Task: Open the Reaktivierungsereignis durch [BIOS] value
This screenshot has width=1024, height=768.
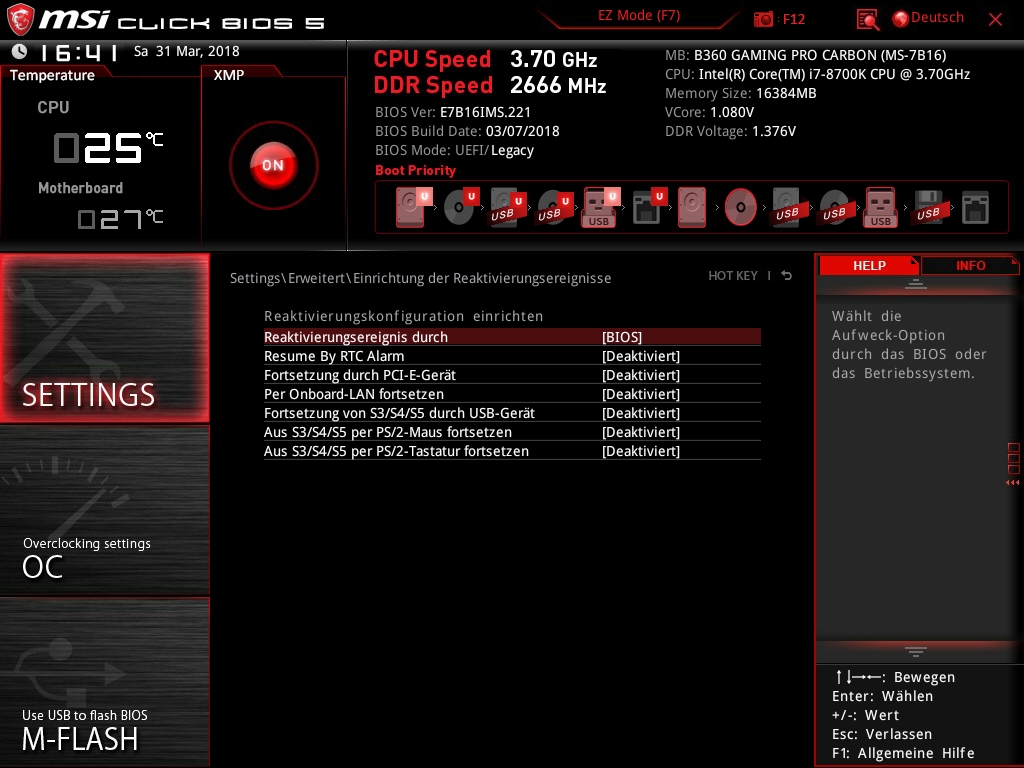Action: point(622,337)
